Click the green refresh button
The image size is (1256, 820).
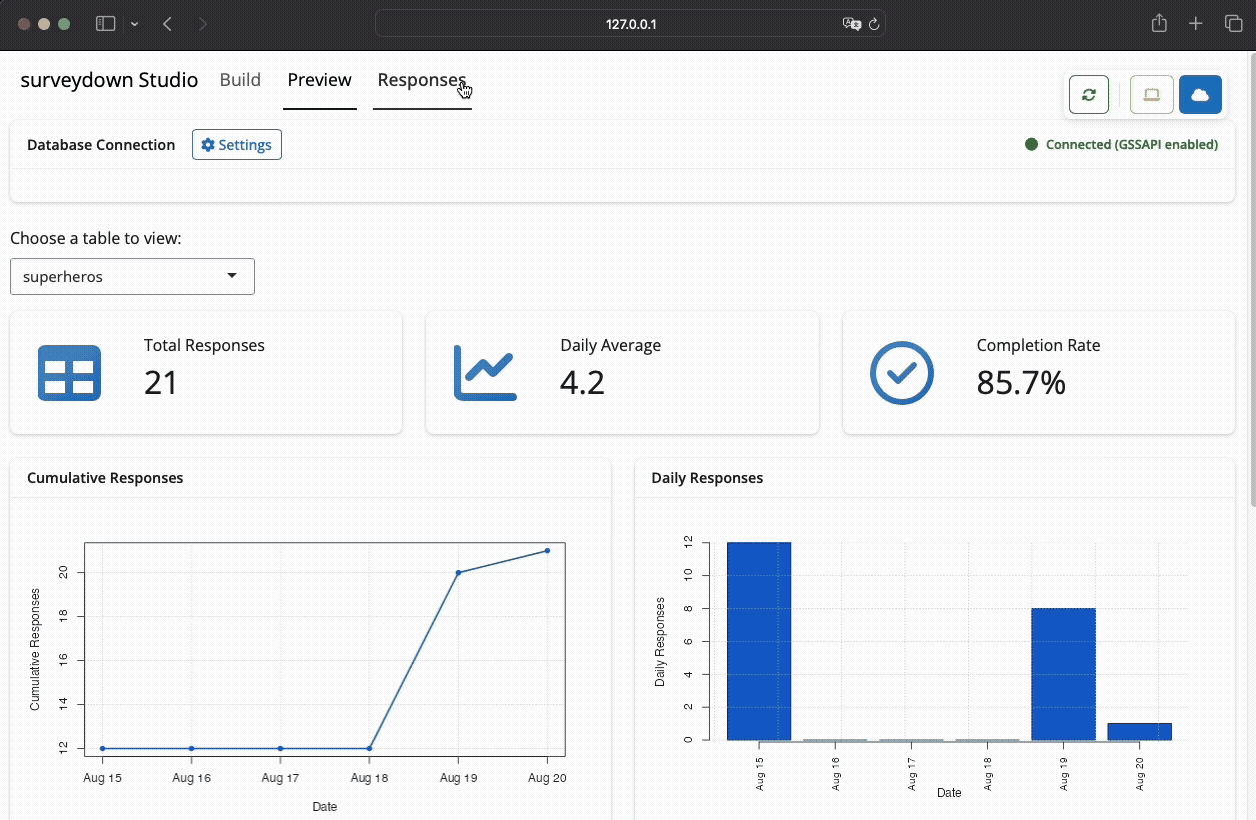1089,95
